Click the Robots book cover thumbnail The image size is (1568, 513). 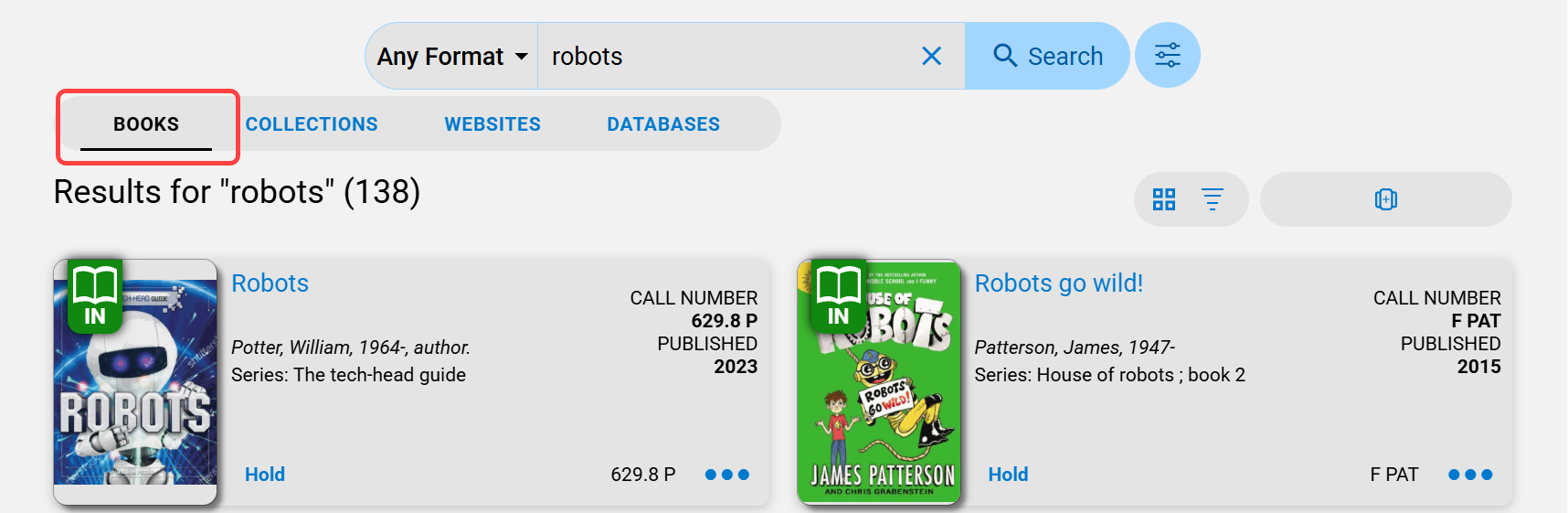click(135, 382)
